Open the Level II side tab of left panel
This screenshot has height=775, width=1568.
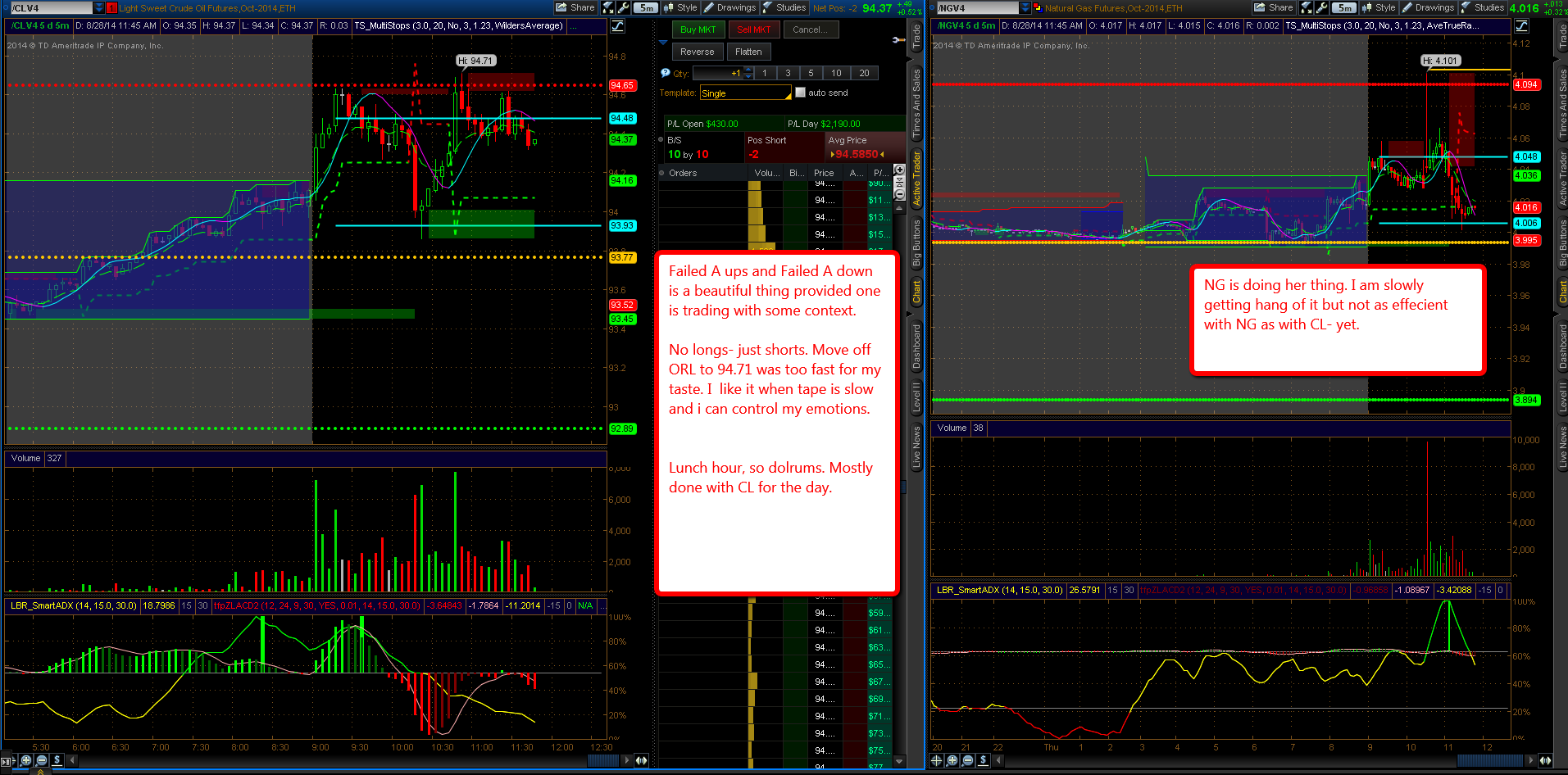tap(916, 397)
